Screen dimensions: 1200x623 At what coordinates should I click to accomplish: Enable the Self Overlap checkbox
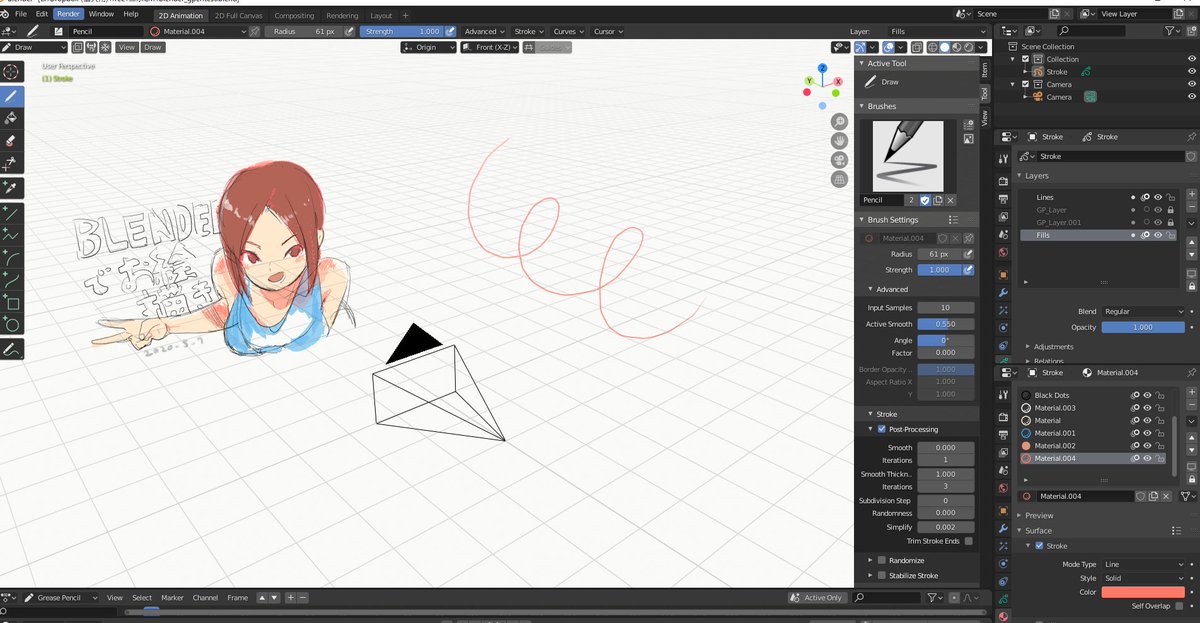[1180, 606]
